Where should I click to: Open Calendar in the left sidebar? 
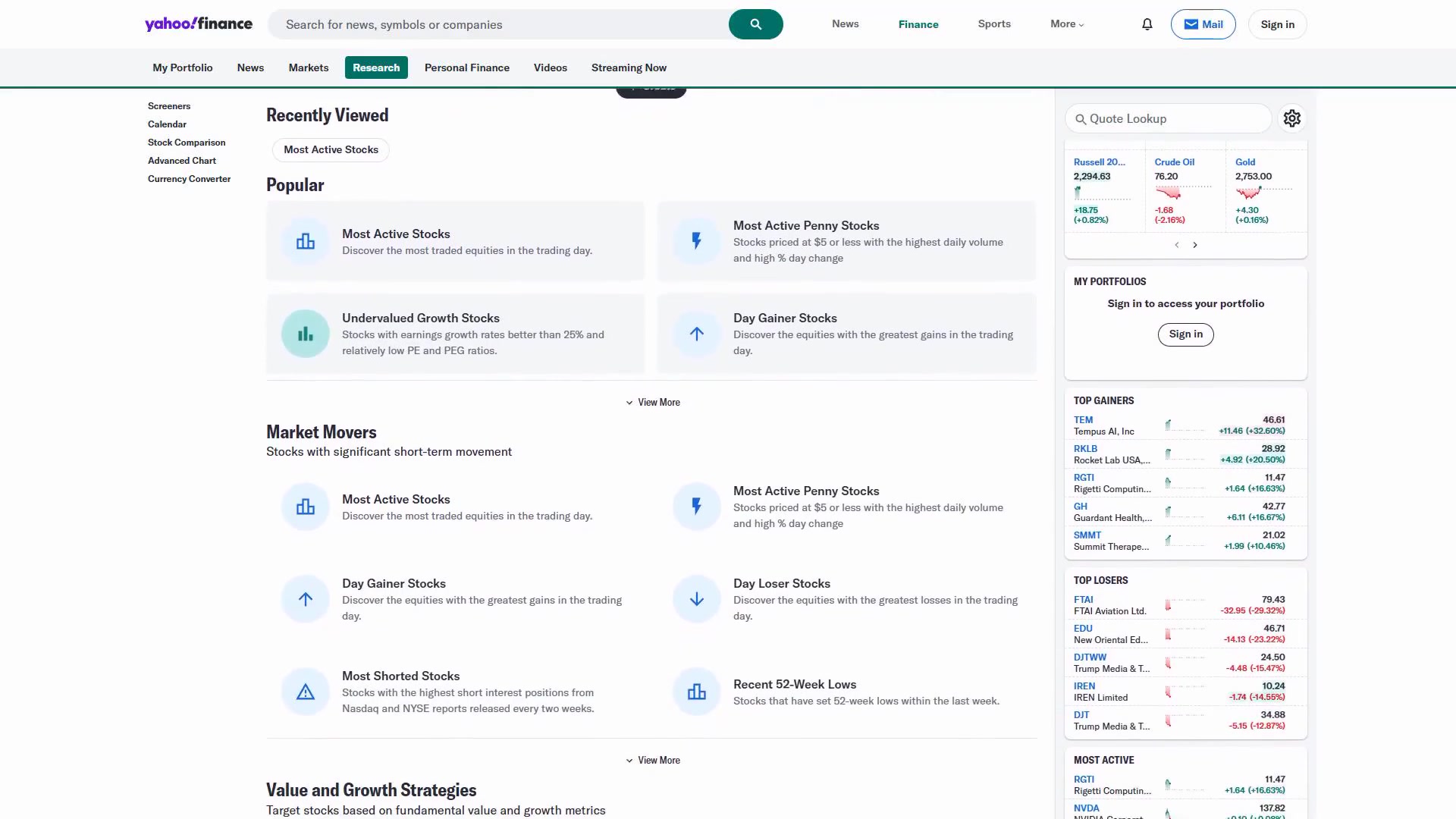(x=167, y=124)
